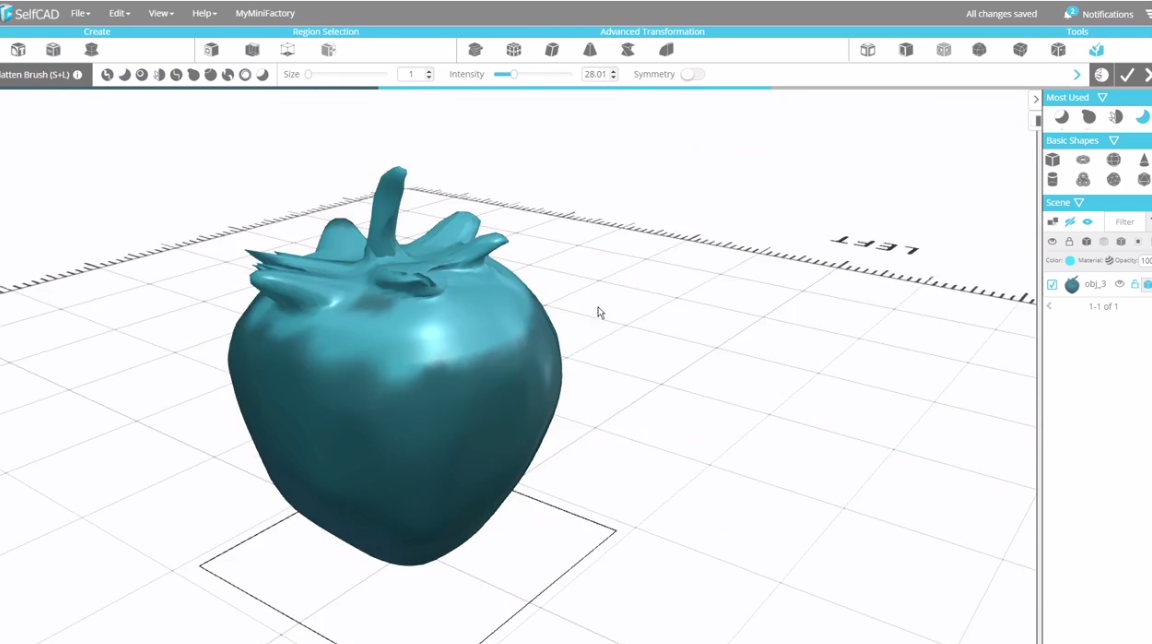Select the highlighted blue sculpting tool icon

pos(1096,50)
